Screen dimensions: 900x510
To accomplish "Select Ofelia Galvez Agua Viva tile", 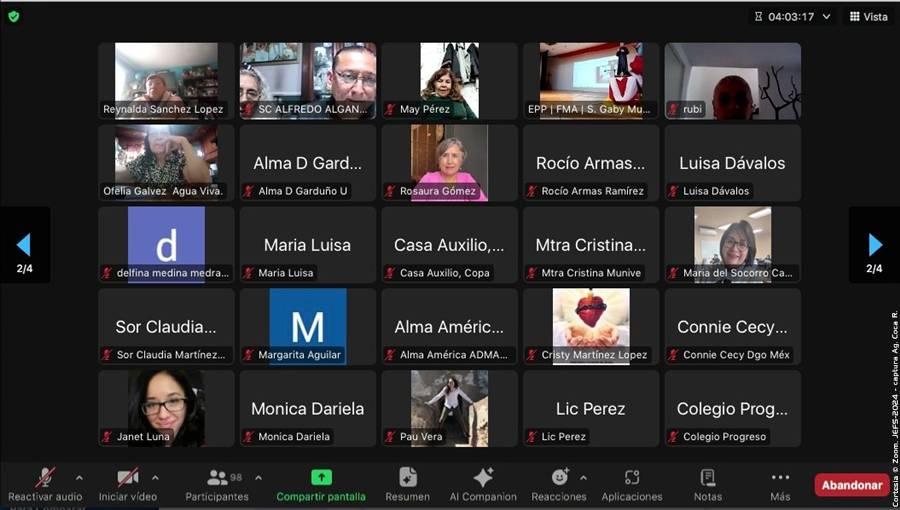I will 166,163.
